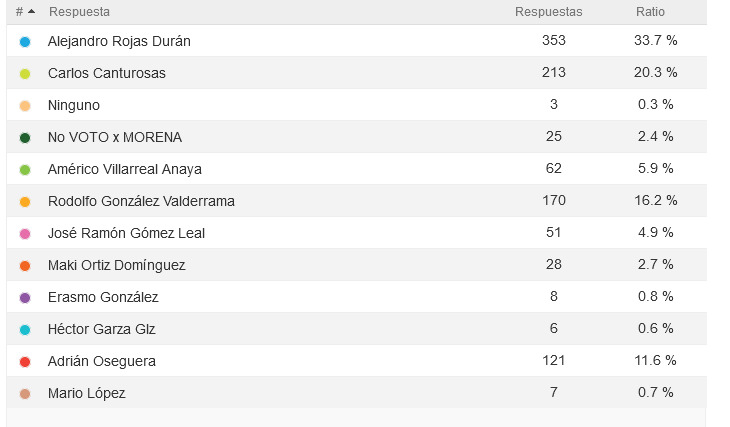This screenshot has height=427, width=730.
Task: Click the peach dot beside Ninguno
Action: (25, 105)
